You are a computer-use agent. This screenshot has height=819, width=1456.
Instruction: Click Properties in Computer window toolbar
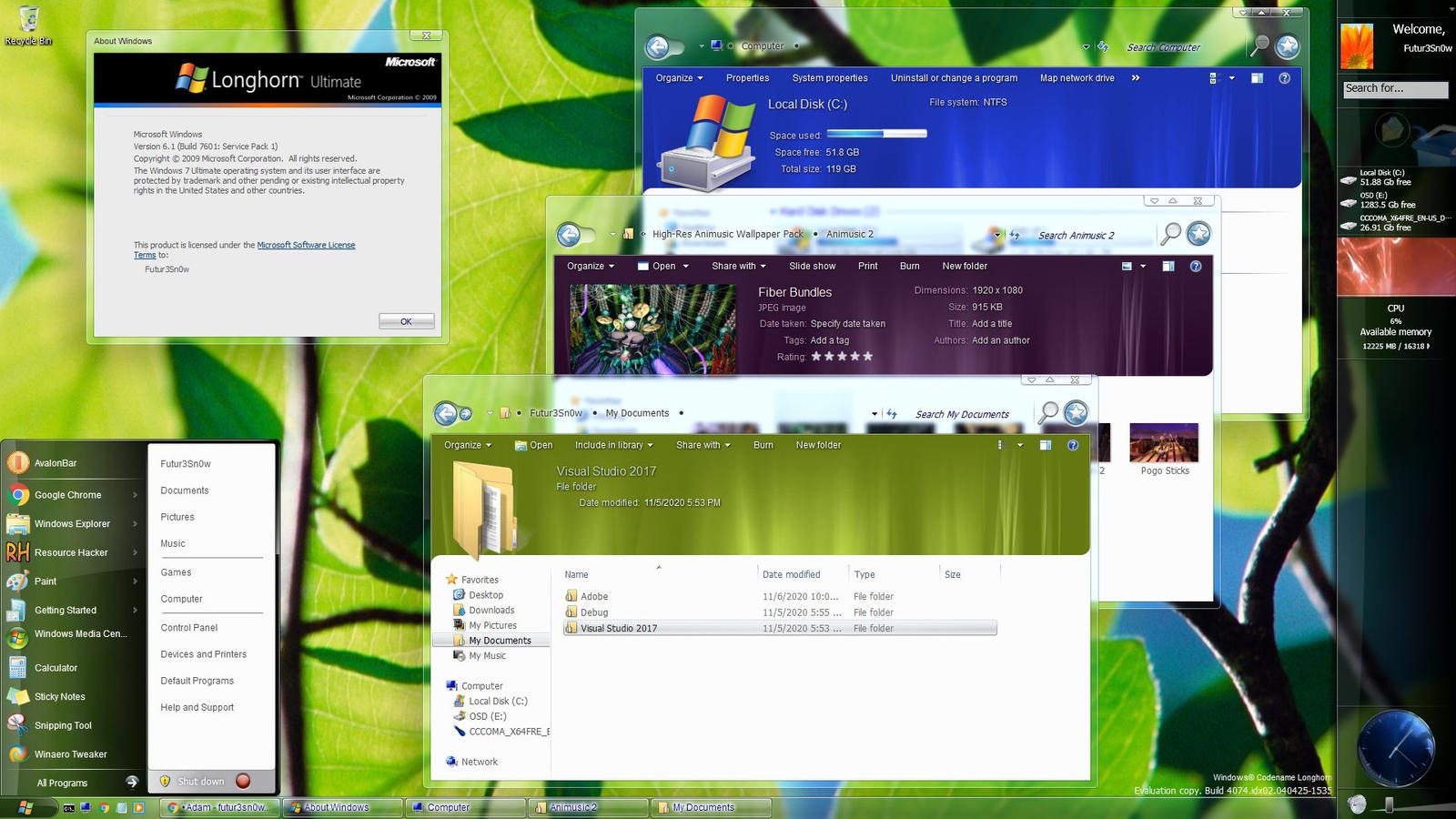pos(747,78)
